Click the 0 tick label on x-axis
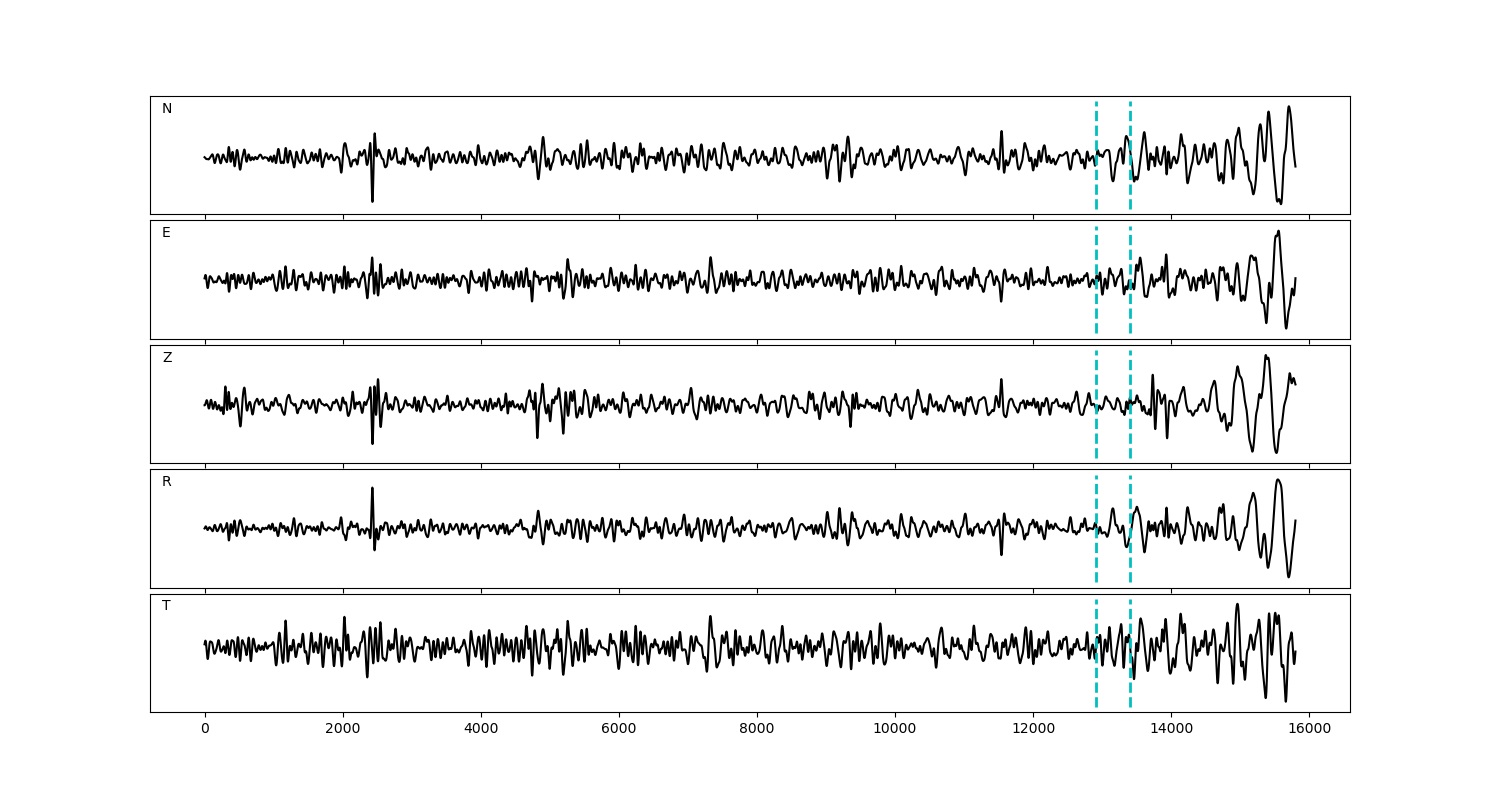The height and width of the screenshot is (800, 1500). [x=205, y=729]
